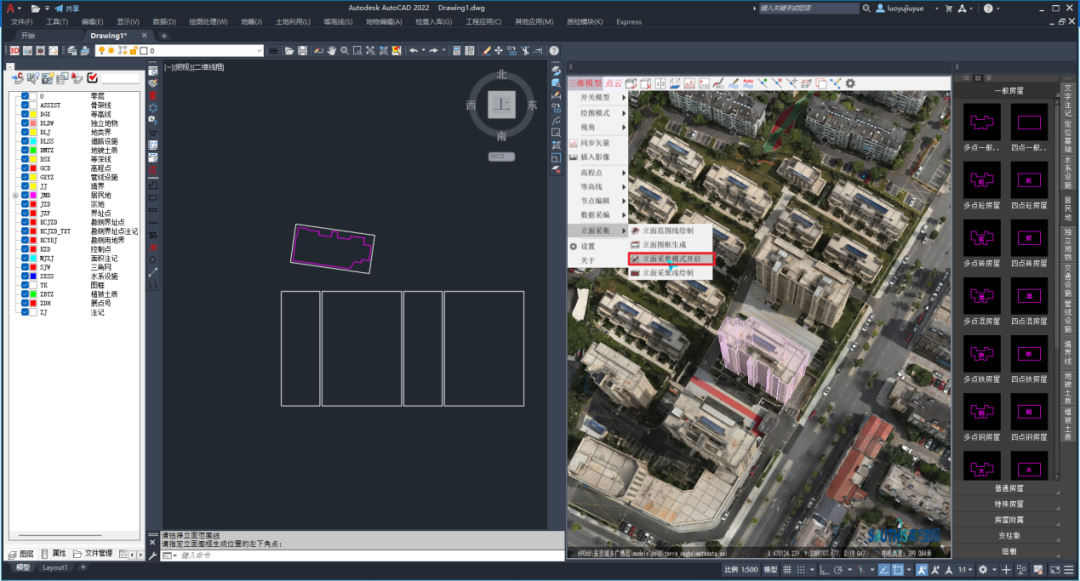Uncheck the DGX layer checkbox

click(x=25, y=114)
